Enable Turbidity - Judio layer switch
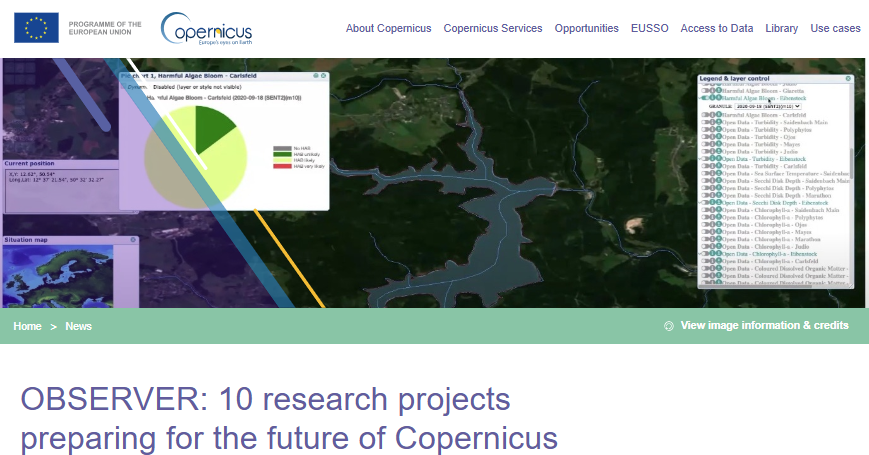 (705, 151)
